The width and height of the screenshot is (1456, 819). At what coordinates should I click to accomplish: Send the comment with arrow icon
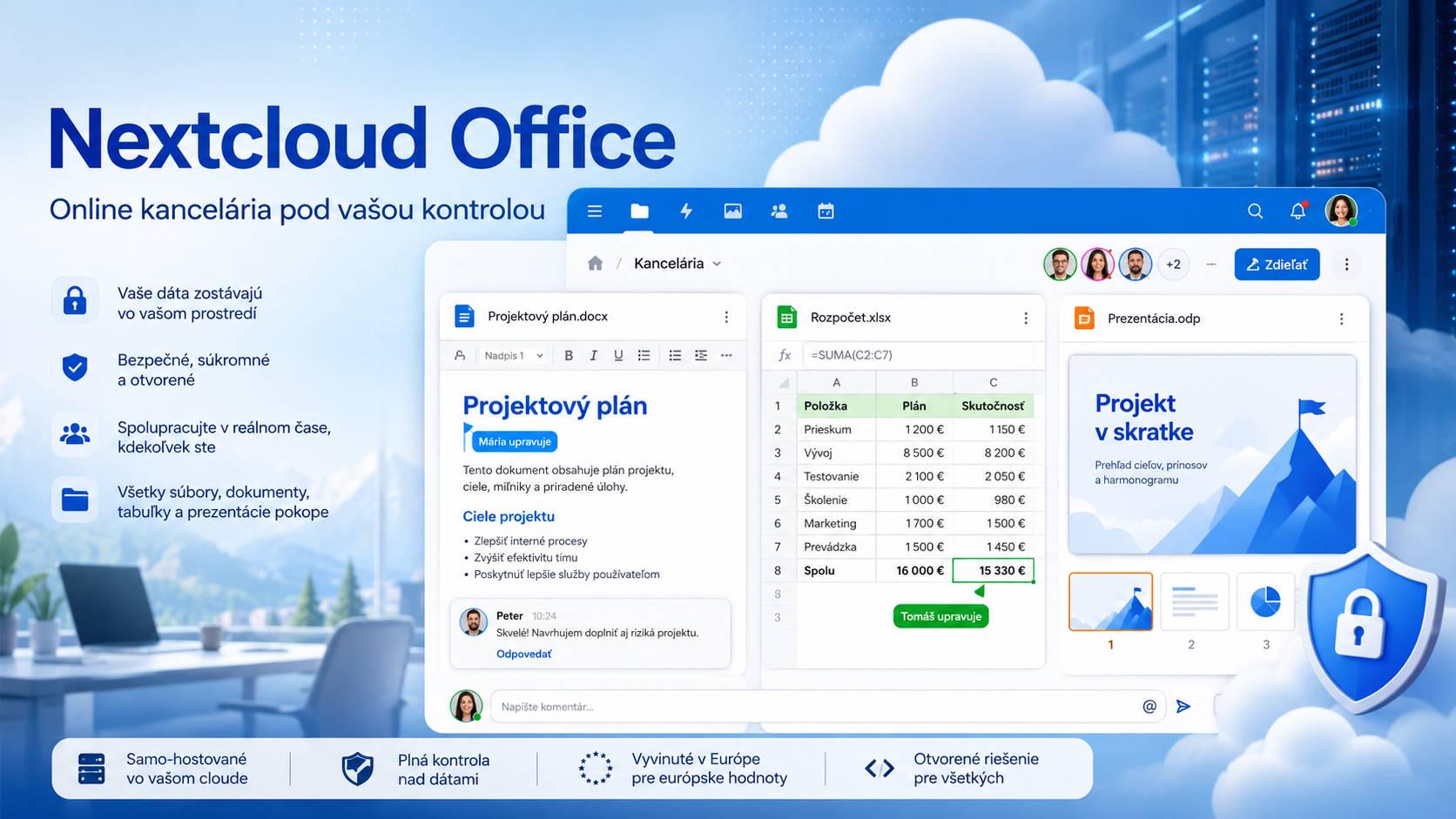[1183, 707]
